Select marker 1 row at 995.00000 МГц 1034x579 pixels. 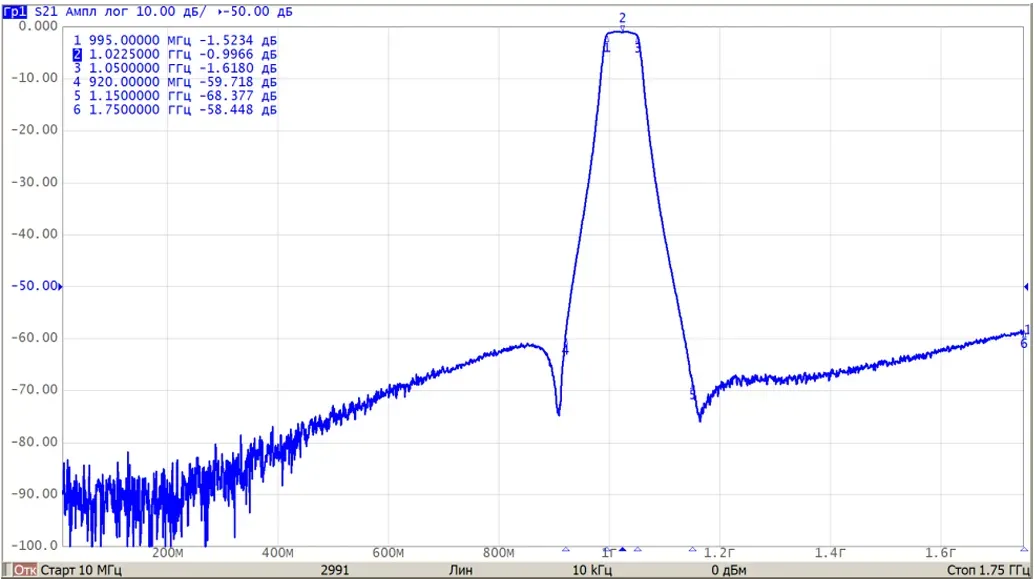pos(175,40)
